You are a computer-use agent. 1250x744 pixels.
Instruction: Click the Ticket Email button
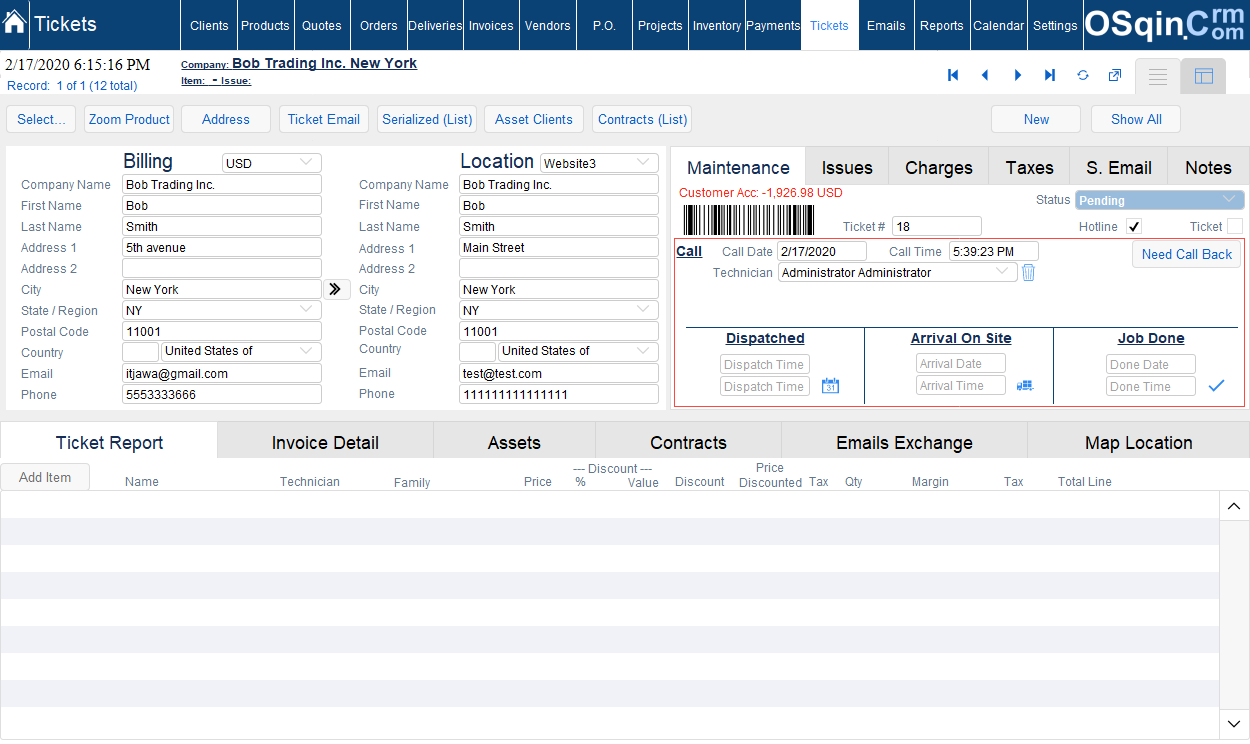tap(324, 119)
